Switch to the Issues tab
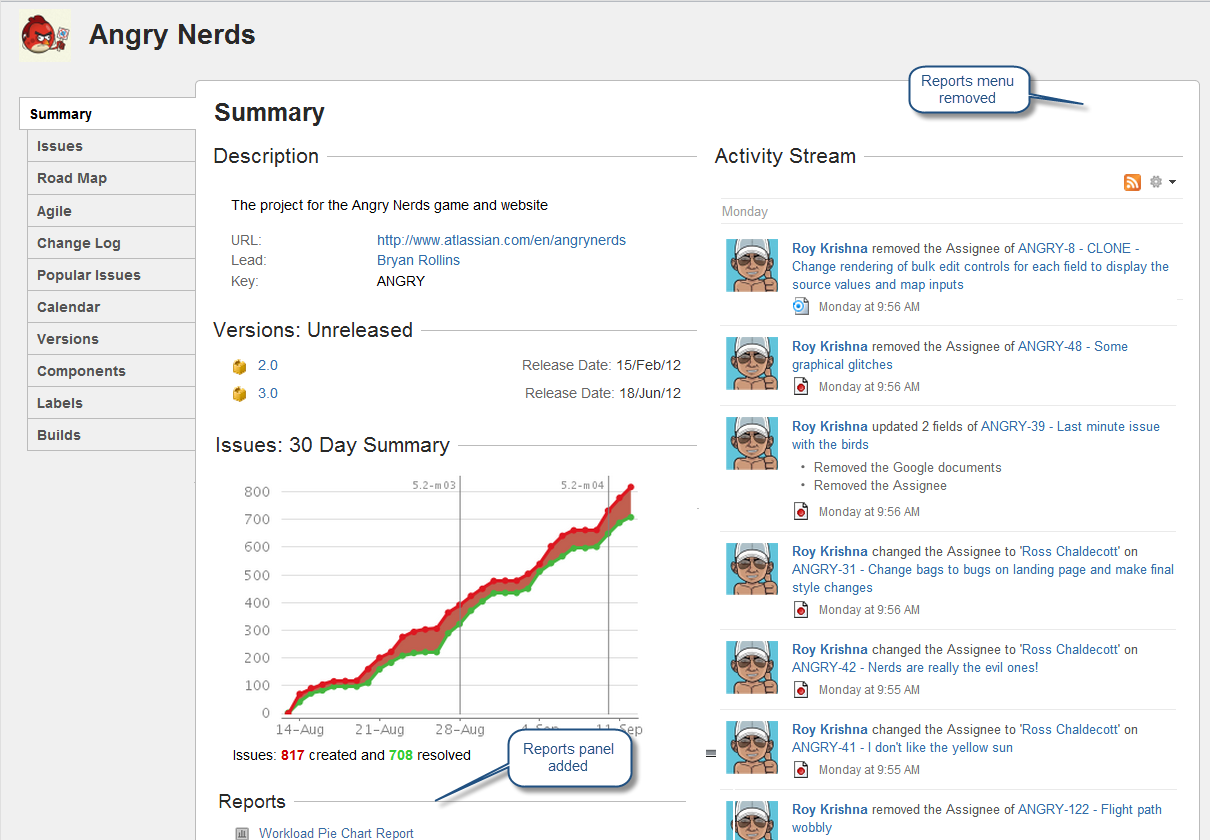The height and width of the screenshot is (840, 1210). (x=112, y=146)
